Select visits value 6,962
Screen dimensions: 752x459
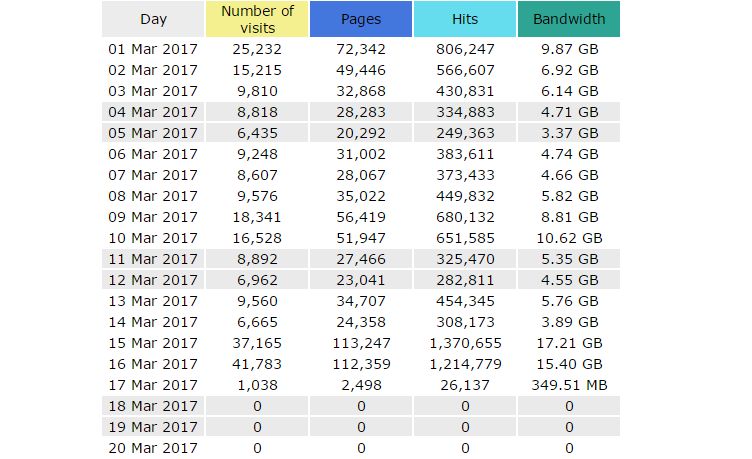click(257, 280)
